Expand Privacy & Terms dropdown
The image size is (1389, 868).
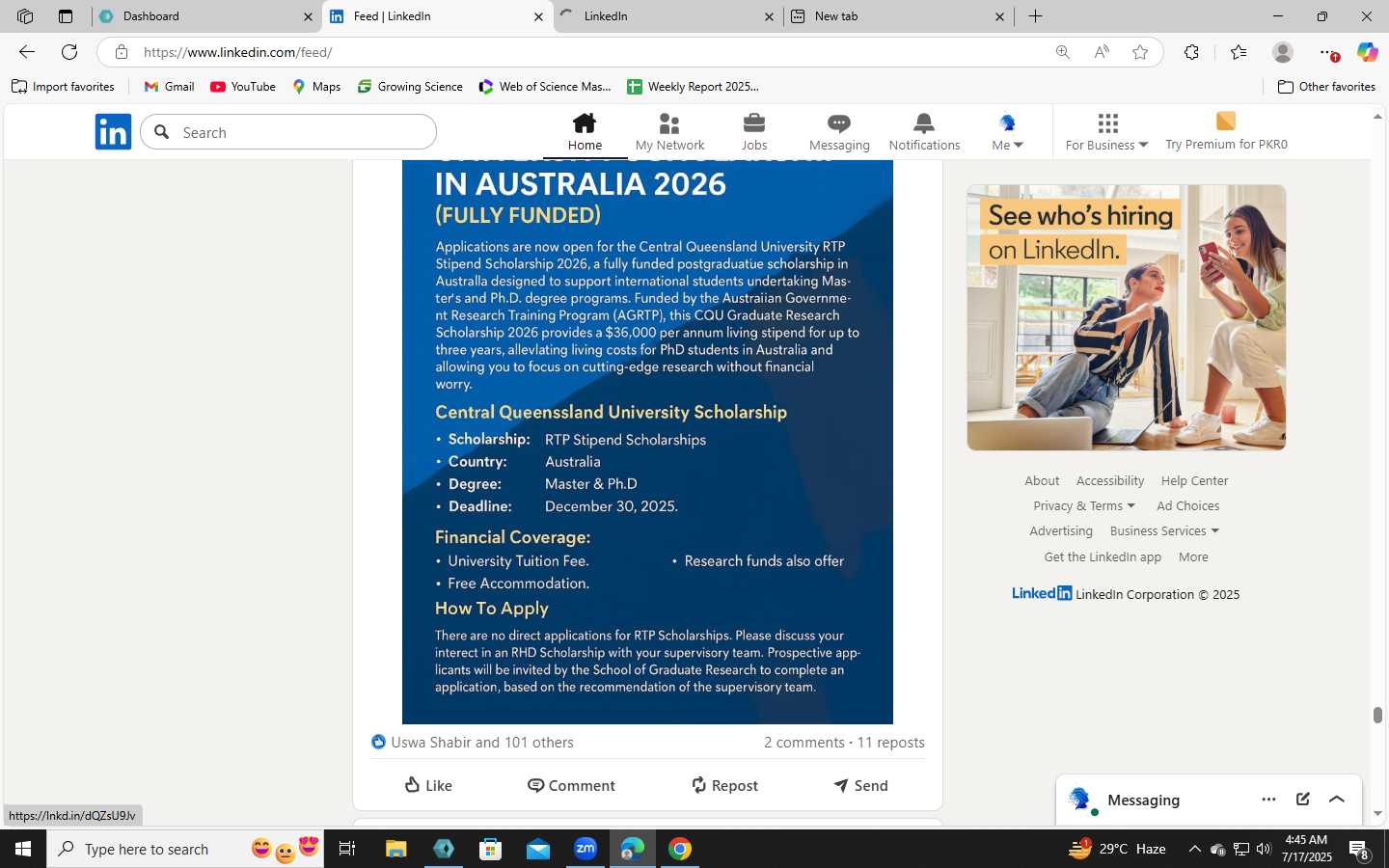point(1084,505)
